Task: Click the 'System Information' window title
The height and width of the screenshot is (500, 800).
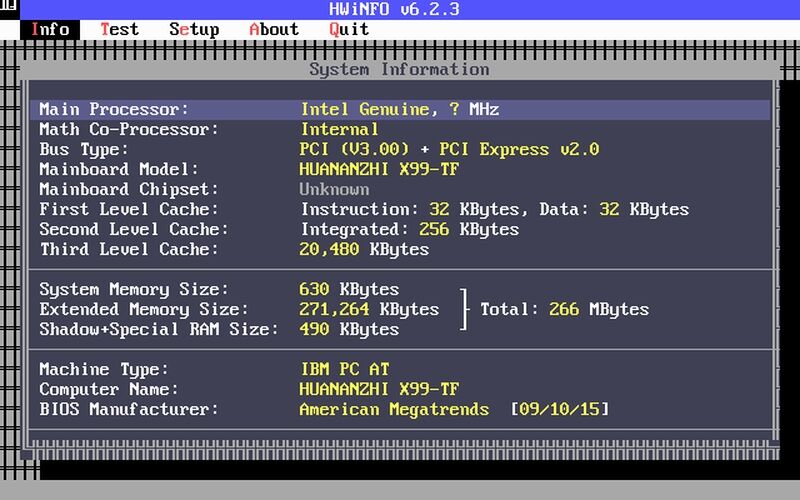Action: (x=399, y=70)
